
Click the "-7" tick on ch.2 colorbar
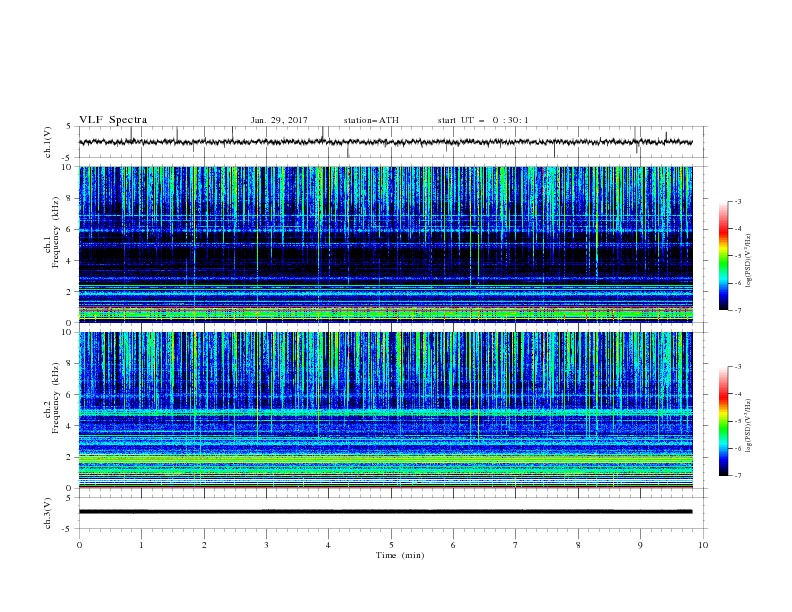click(737, 476)
